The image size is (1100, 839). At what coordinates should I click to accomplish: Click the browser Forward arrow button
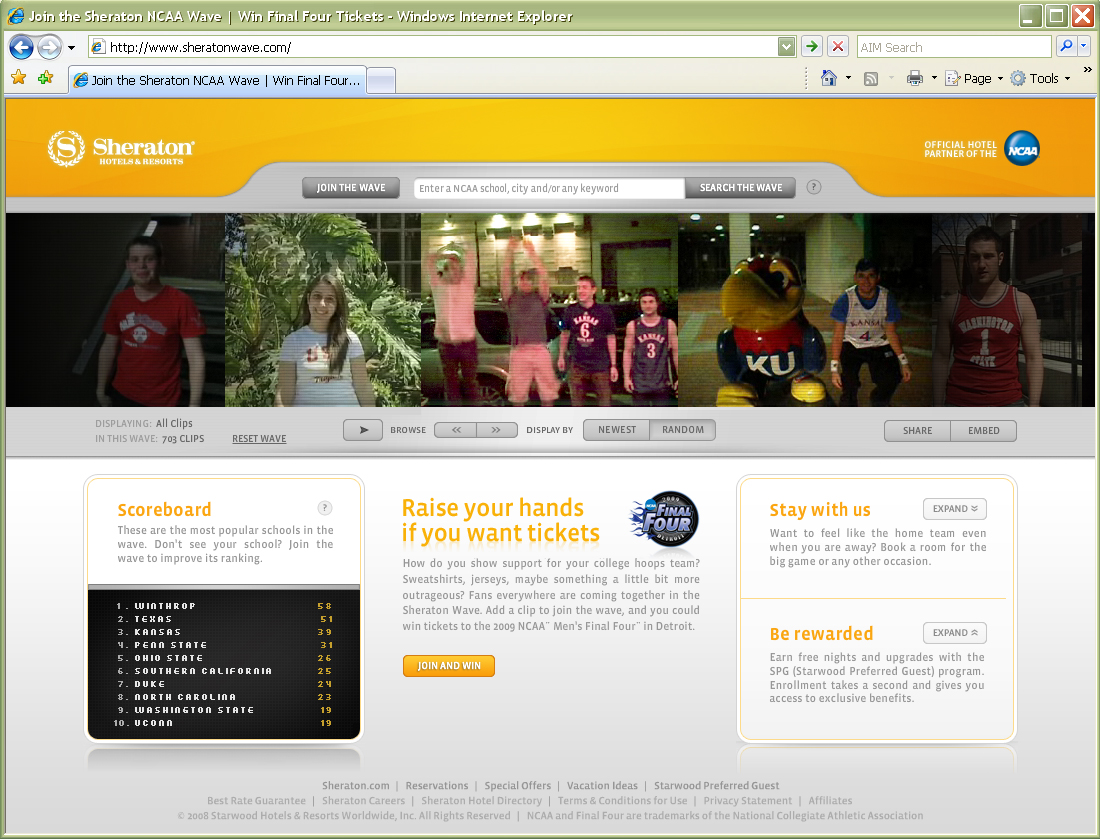(49, 48)
